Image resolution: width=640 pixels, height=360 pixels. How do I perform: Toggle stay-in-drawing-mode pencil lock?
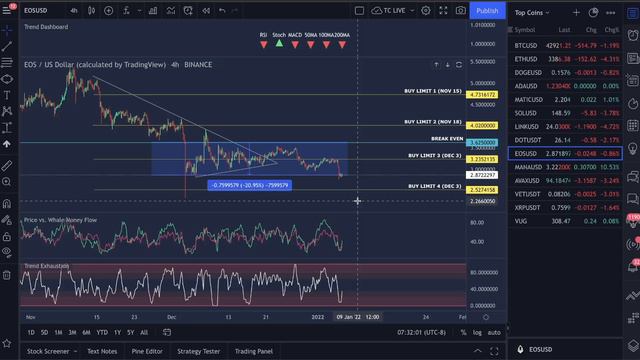coord(7,220)
